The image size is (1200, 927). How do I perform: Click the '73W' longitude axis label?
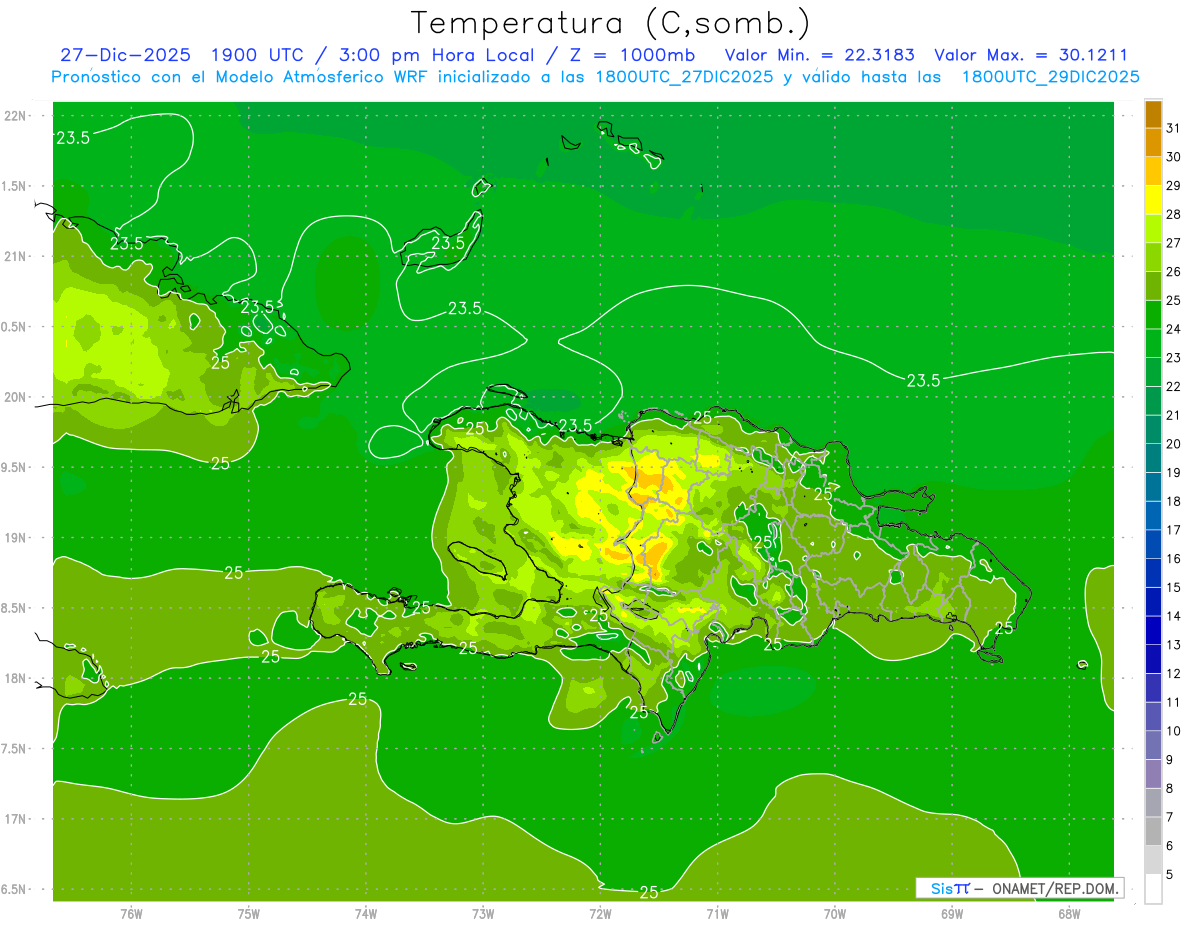tap(483, 914)
